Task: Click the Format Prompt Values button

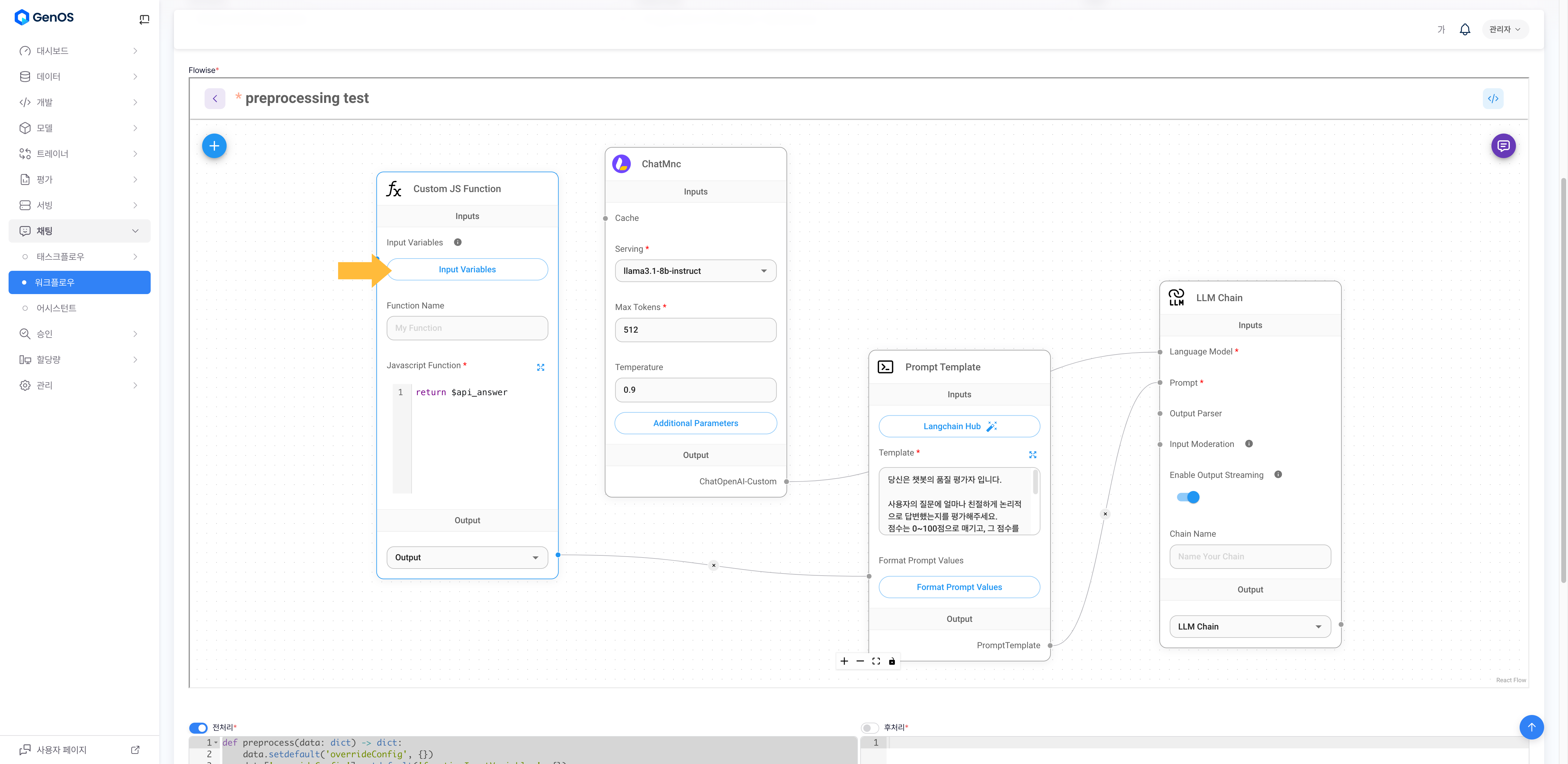Action: pos(959,587)
